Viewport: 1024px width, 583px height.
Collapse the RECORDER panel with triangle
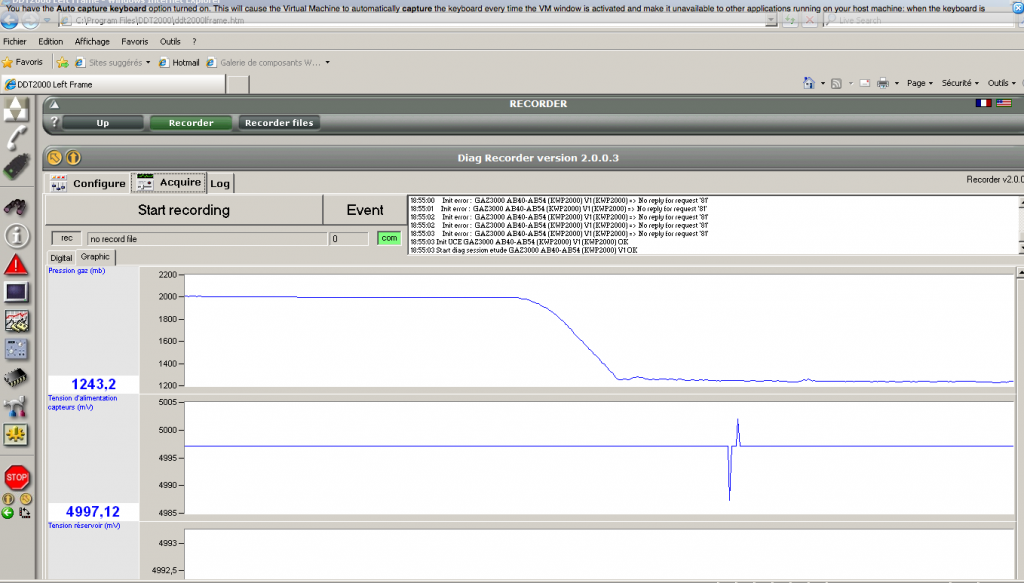[54, 104]
